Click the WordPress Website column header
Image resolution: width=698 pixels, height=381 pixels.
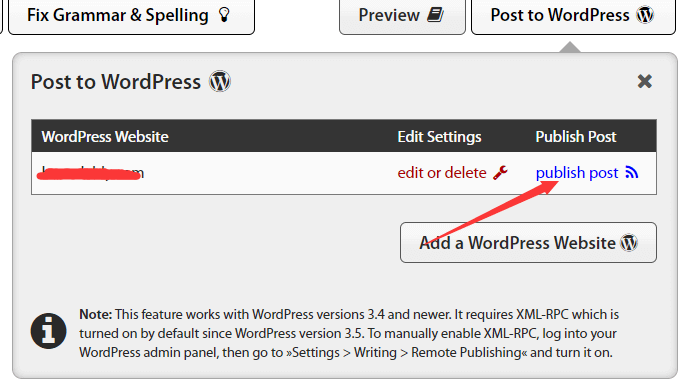tap(105, 137)
